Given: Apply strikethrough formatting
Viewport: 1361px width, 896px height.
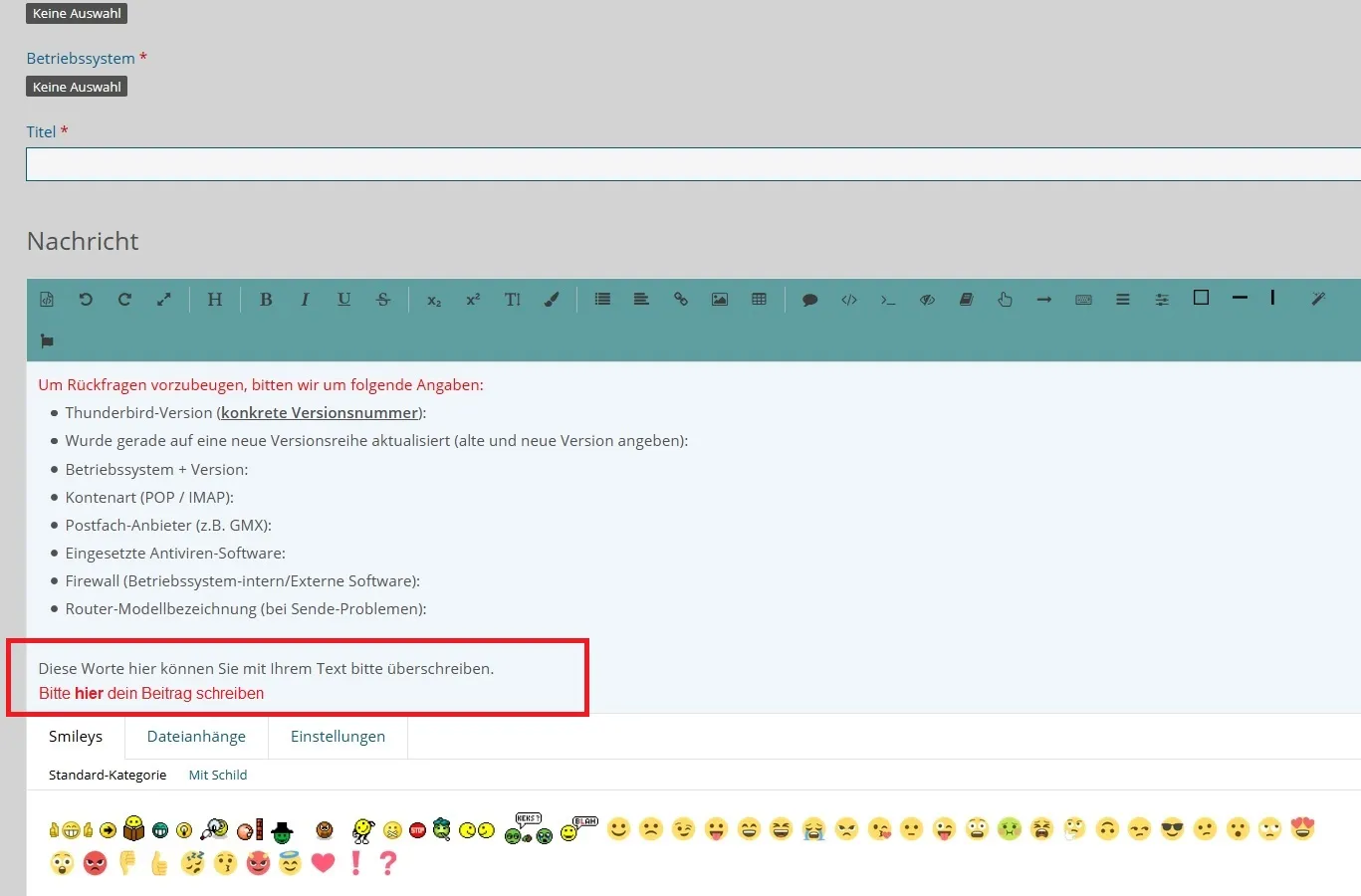Looking at the screenshot, I should point(383,299).
